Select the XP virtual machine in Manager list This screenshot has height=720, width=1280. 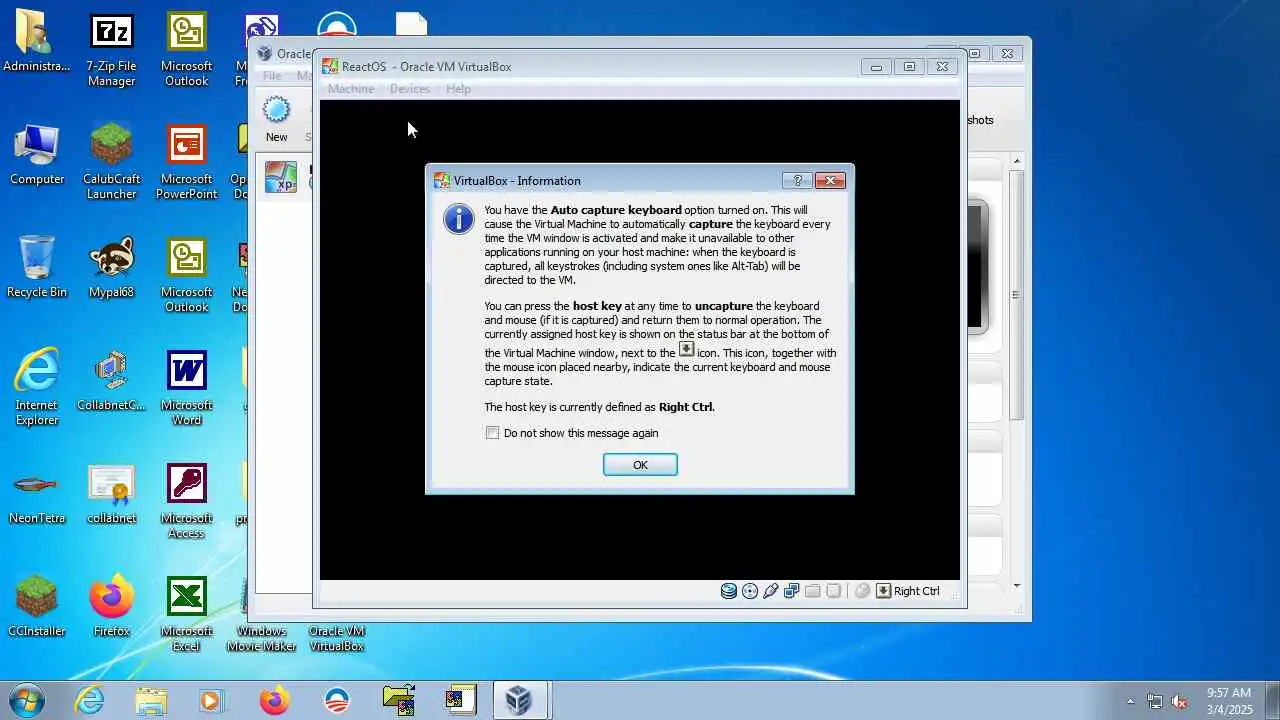pos(285,178)
